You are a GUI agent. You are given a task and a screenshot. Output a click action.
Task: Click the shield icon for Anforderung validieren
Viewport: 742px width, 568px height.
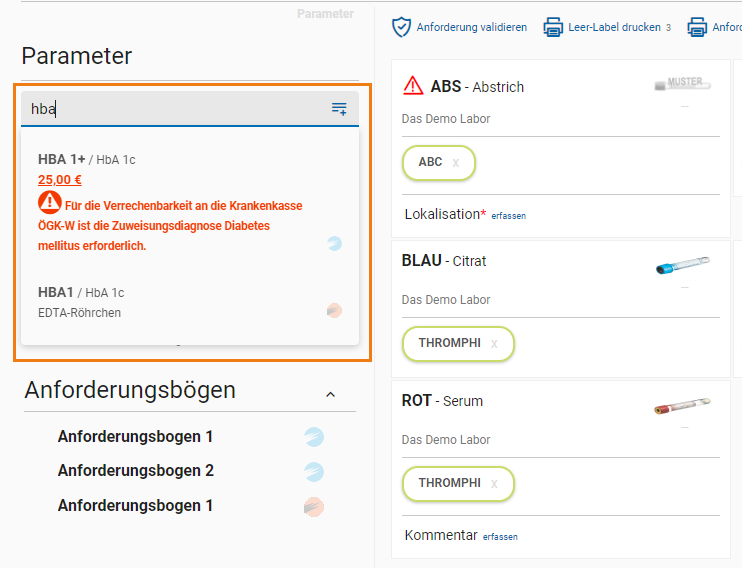coord(401,27)
